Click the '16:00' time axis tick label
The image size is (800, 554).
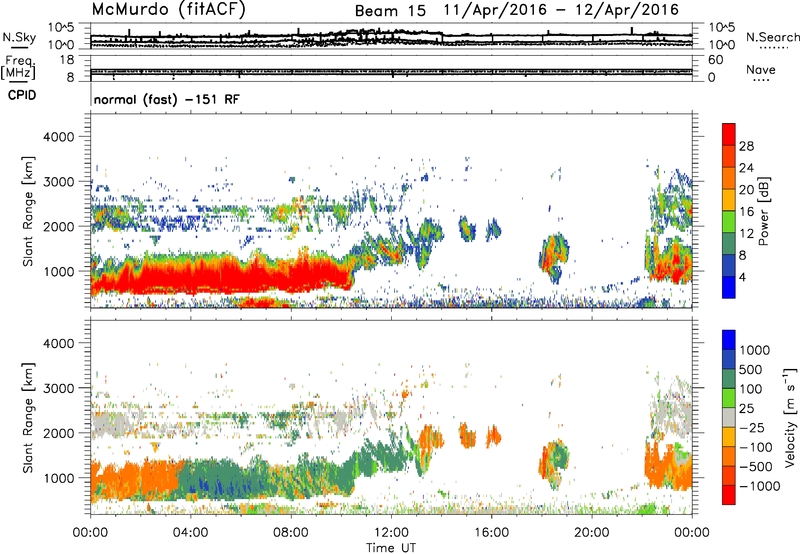pyautogui.click(x=491, y=533)
